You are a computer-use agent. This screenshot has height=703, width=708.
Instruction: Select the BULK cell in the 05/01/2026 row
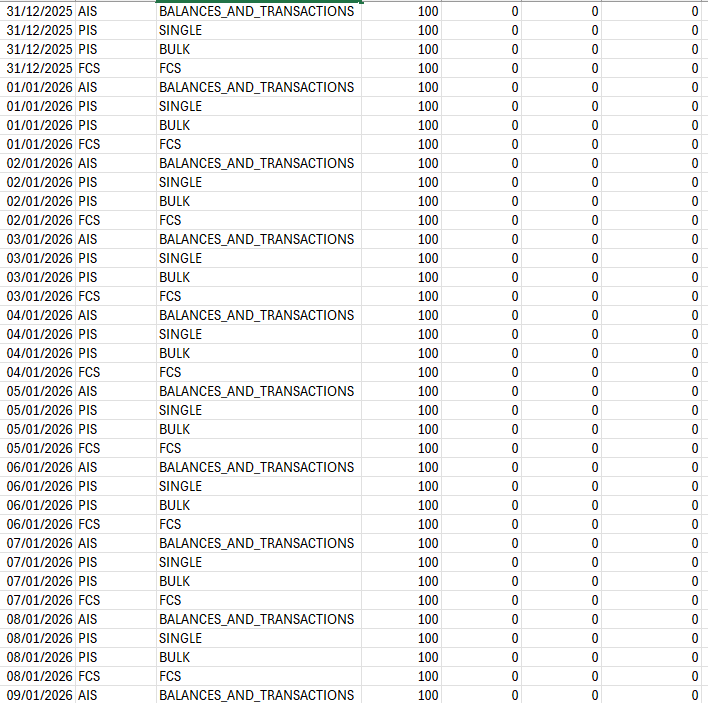(x=174, y=429)
